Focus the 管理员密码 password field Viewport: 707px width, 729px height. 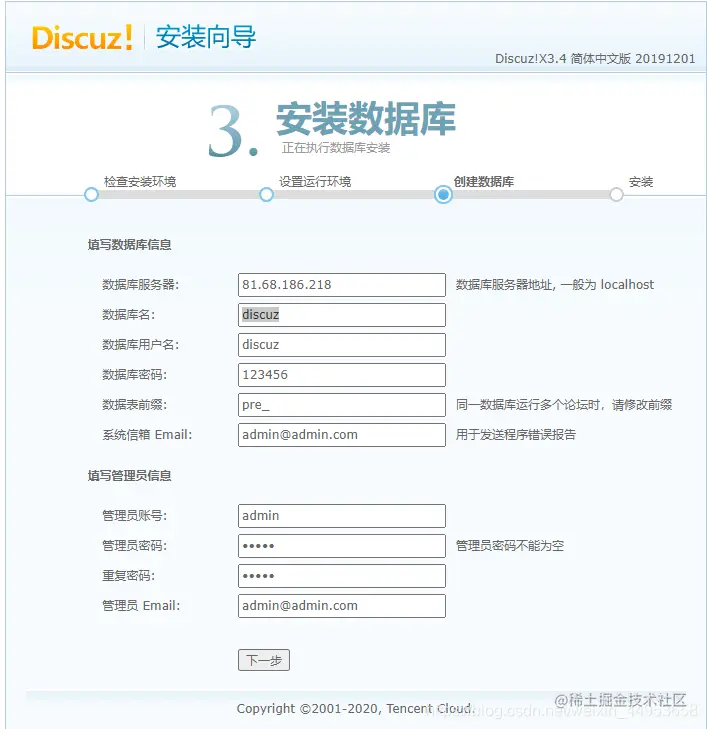pos(342,546)
